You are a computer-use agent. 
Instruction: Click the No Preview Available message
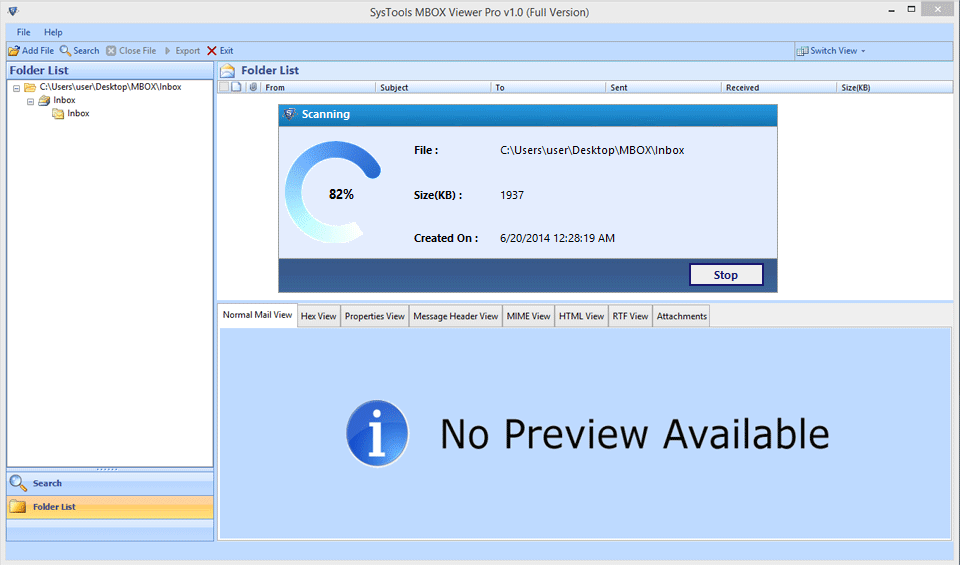(x=635, y=434)
